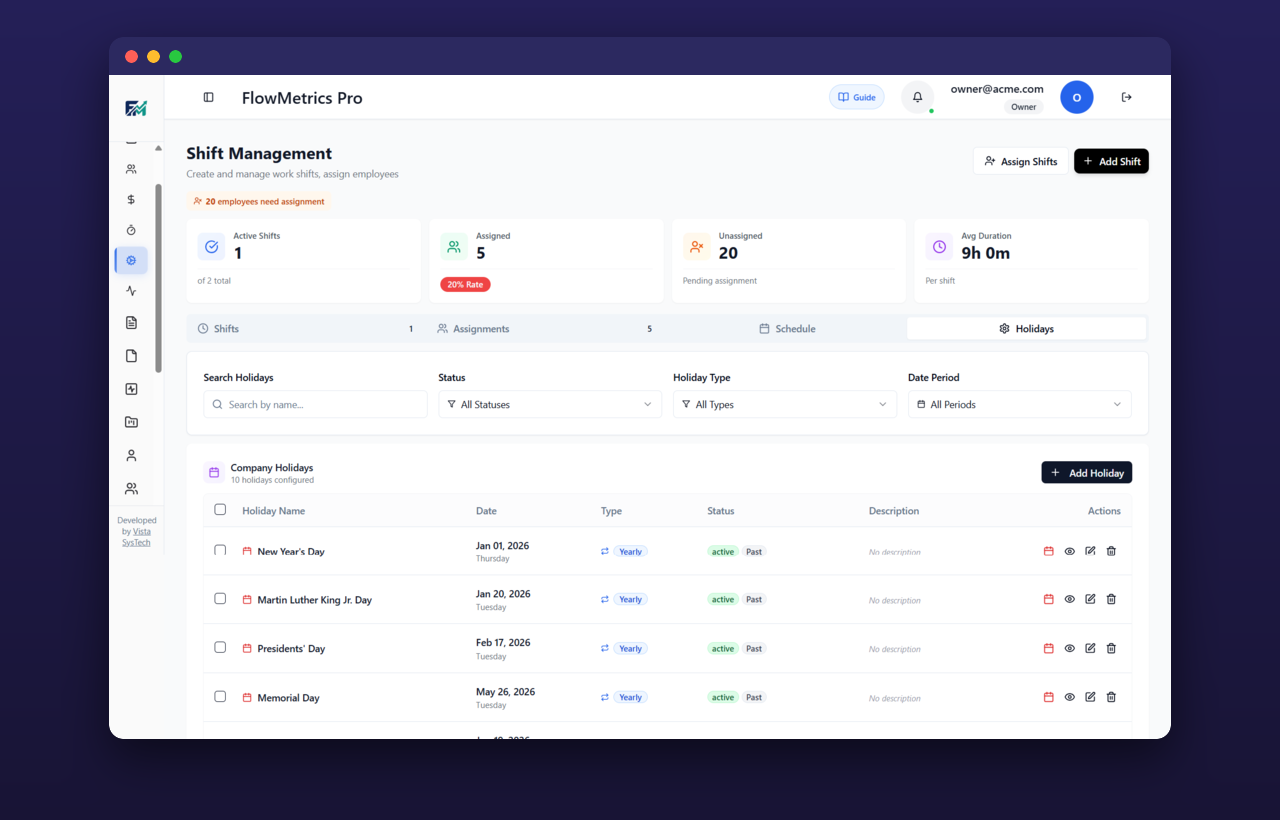Open the notifications bell
This screenshot has width=1280, height=820.
tap(917, 97)
